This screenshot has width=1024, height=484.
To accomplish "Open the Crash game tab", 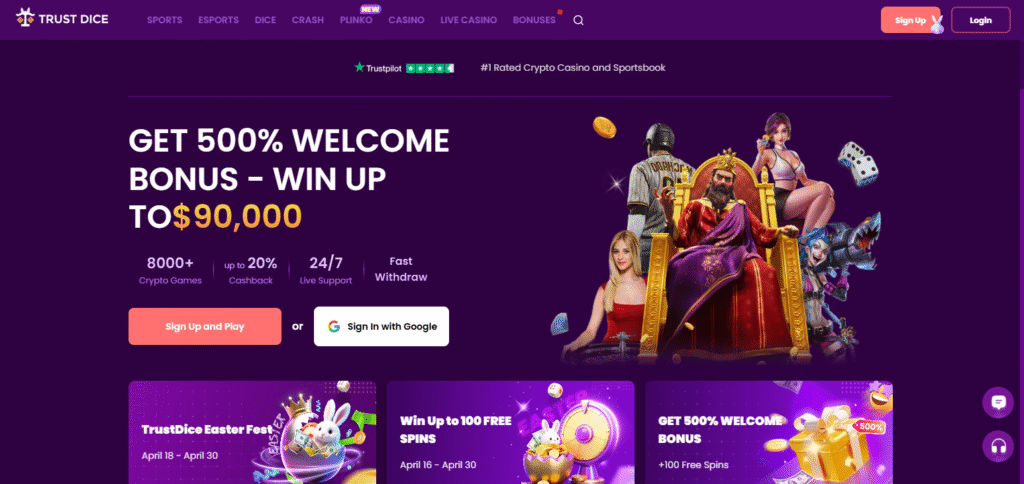I will click(x=308, y=20).
